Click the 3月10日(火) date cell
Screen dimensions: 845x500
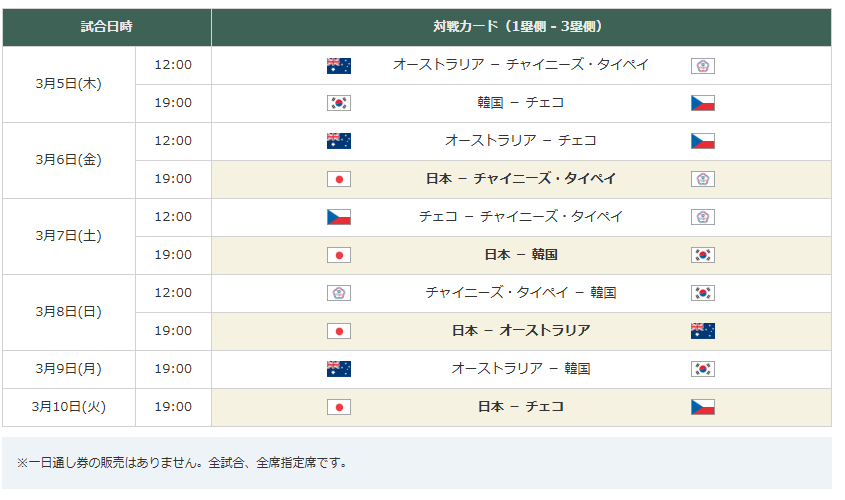pos(68,407)
